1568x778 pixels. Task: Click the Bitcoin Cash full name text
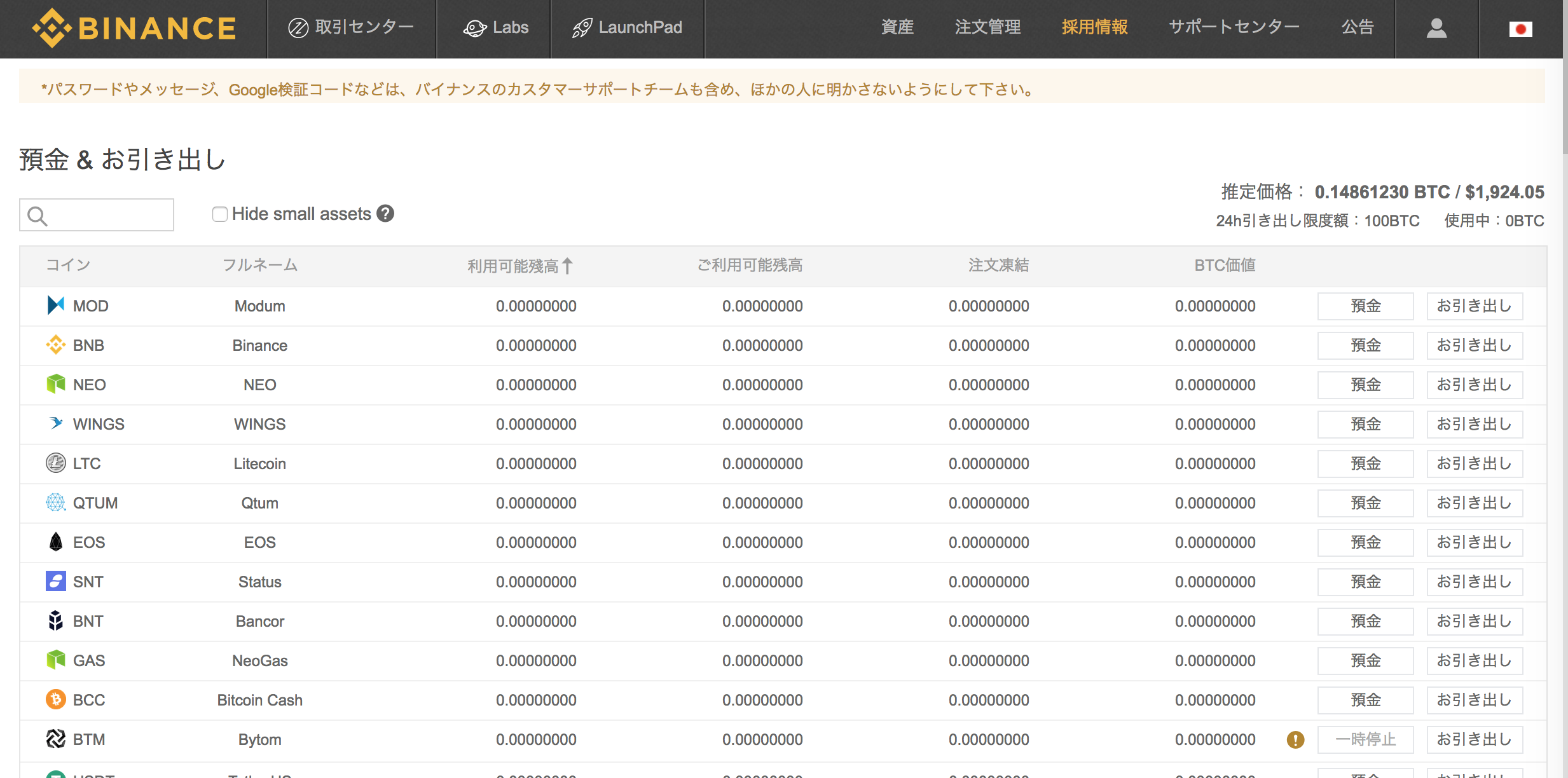260,700
